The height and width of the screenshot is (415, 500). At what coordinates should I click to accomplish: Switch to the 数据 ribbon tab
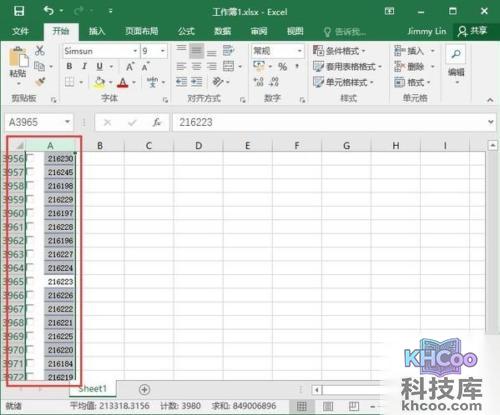point(222,31)
